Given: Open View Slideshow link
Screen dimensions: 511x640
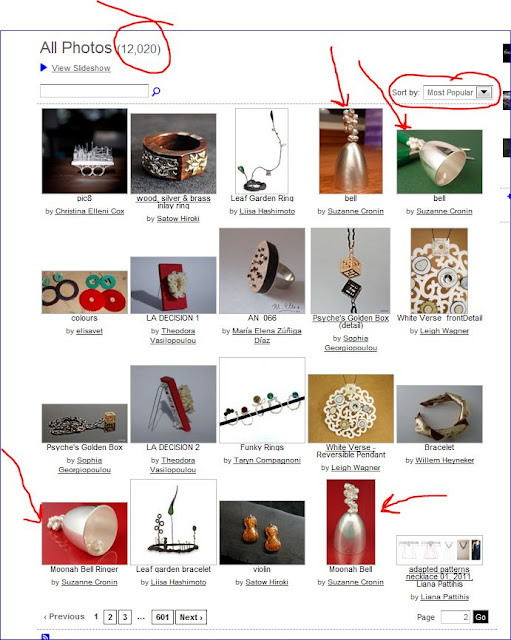Looking at the screenshot, I should (x=81, y=68).
